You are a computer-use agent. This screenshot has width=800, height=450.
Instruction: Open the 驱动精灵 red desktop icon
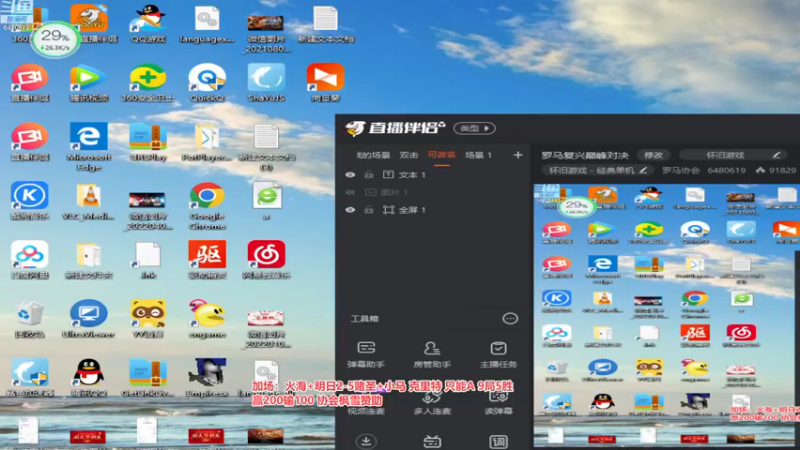point(207,260)
